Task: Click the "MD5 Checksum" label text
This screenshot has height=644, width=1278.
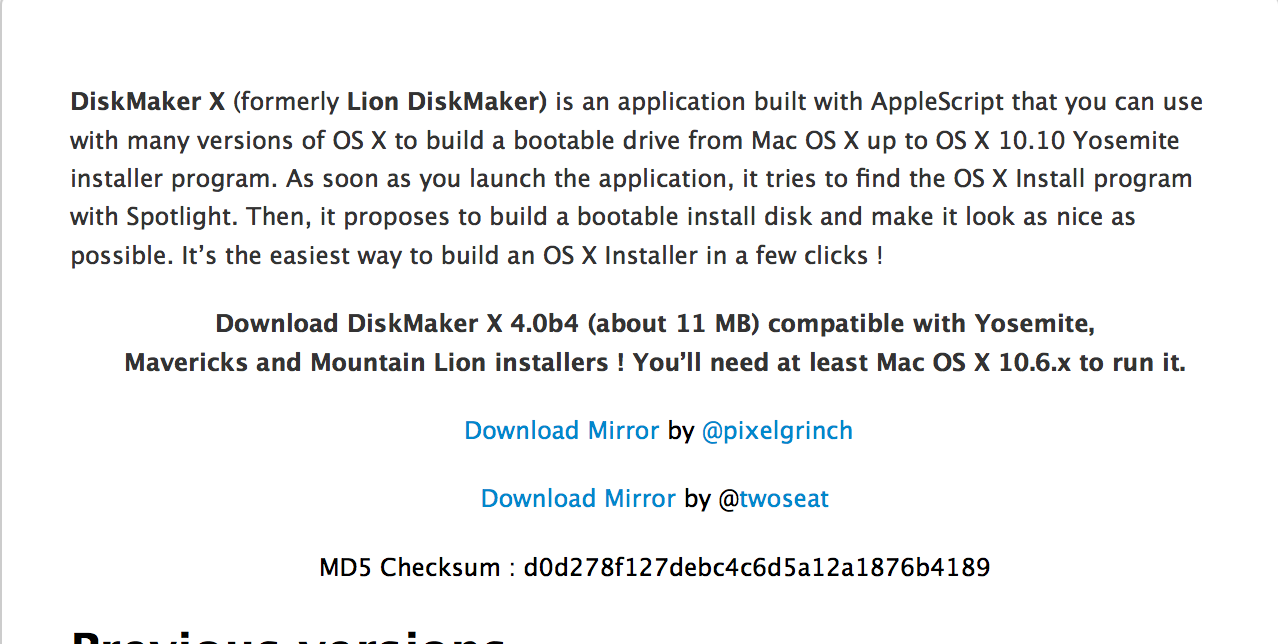Action: click(409, 568)
